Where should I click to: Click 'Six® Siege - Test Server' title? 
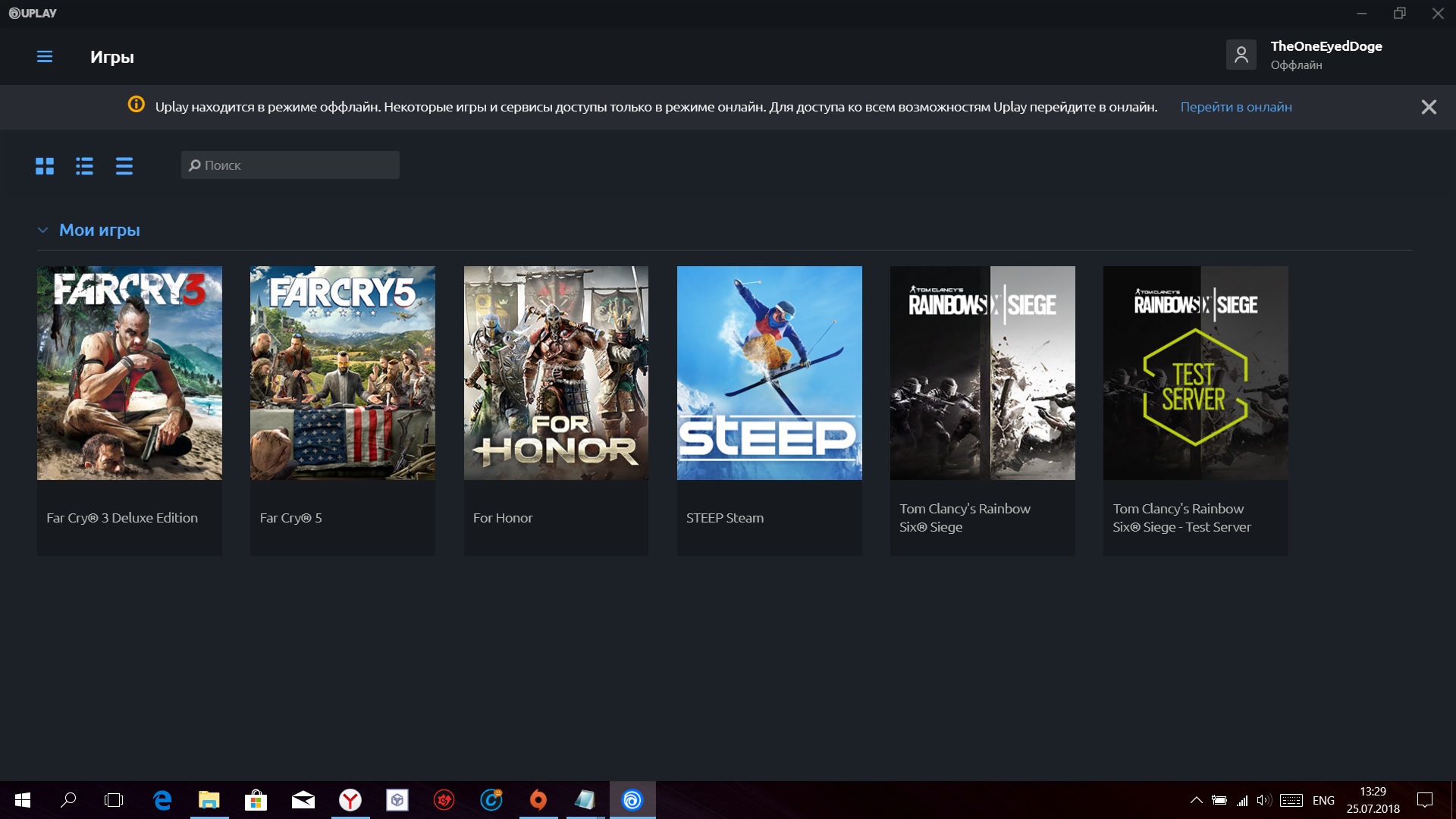coord(1181,527)
